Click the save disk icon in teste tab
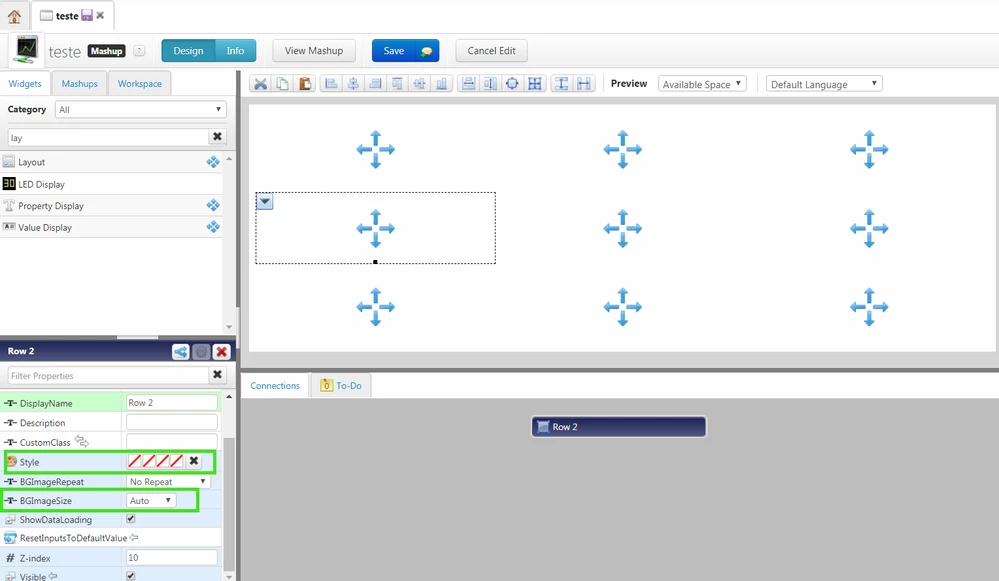This screenshot has width=999, height=581. point(87,15)
